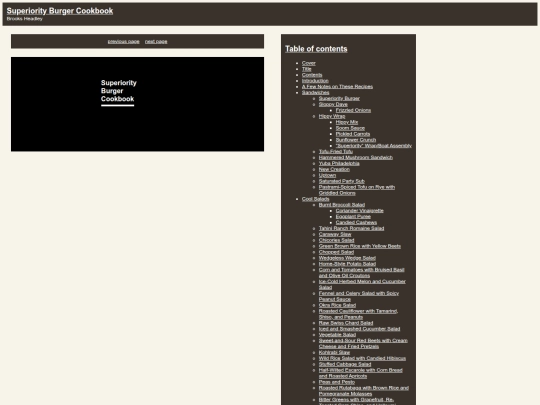Image resolution: width=540 pixels, height=405 pixels.
Task: Open A Few Notes on These Recipes
Action: pos(337,86)
